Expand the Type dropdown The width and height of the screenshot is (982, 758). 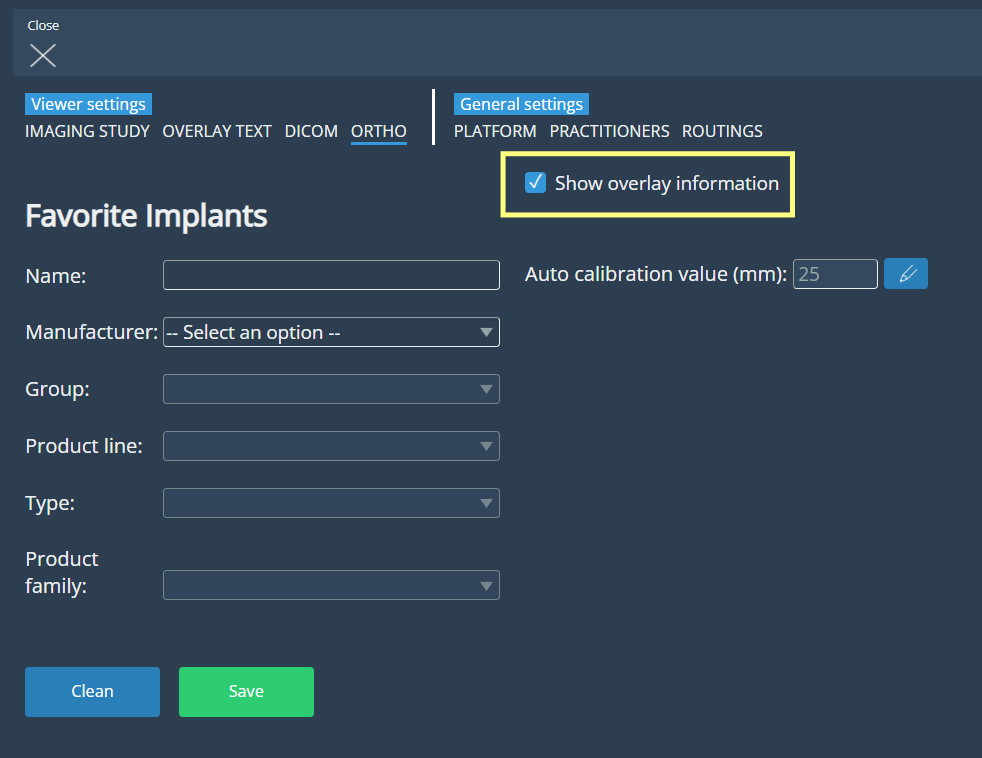tap(331, 503)
